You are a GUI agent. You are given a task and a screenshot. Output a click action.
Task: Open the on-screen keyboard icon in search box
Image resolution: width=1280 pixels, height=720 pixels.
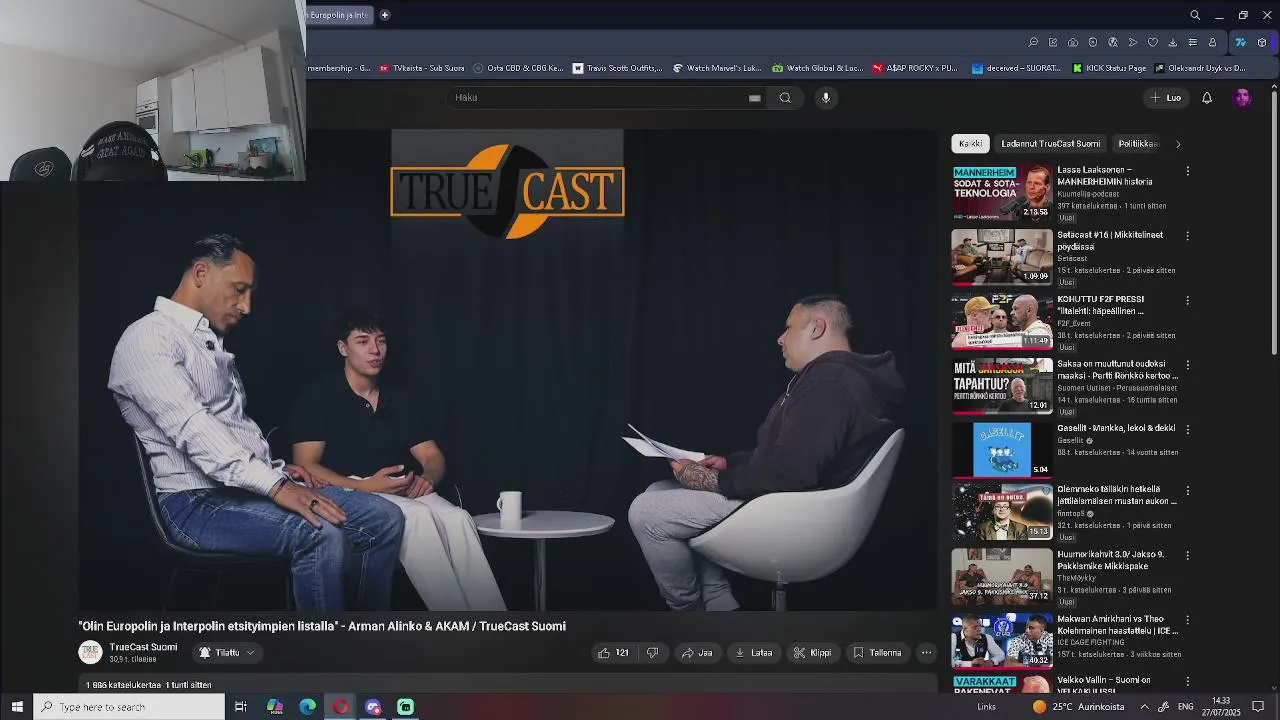[755, 98]
